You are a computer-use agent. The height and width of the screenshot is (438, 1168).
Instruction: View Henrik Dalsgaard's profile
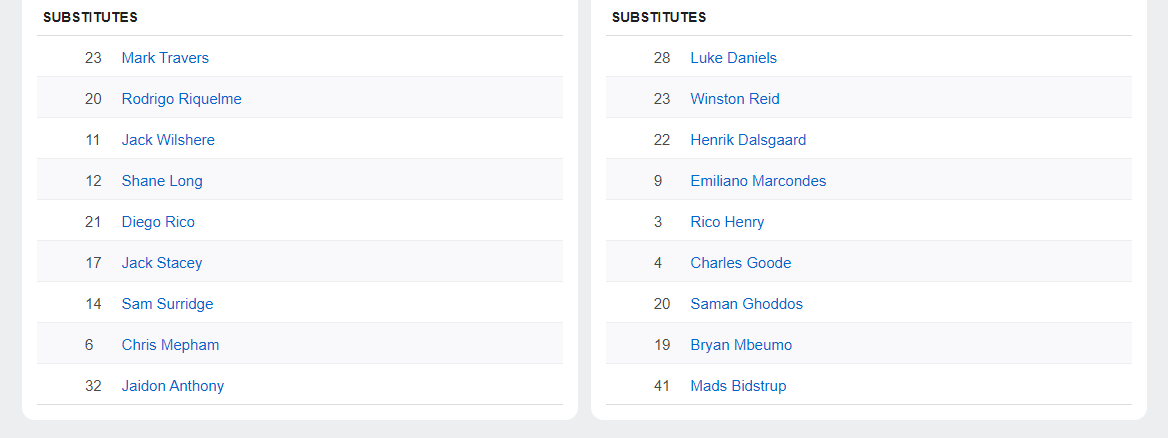click(748, 140)
